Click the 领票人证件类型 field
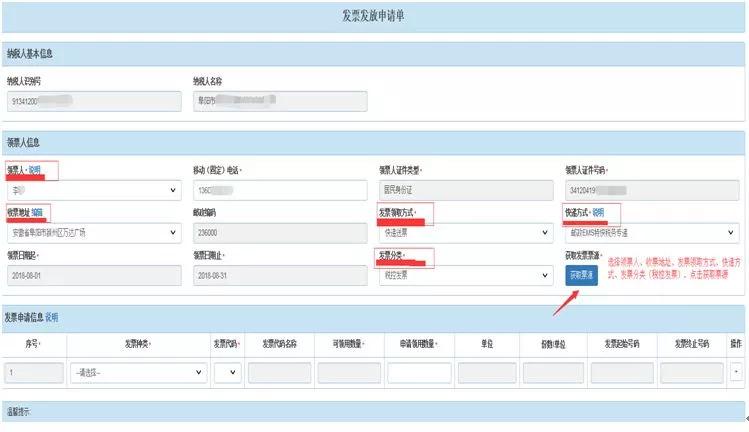The height and width of the screenshot is (432, 749). (x=466, y=190)
